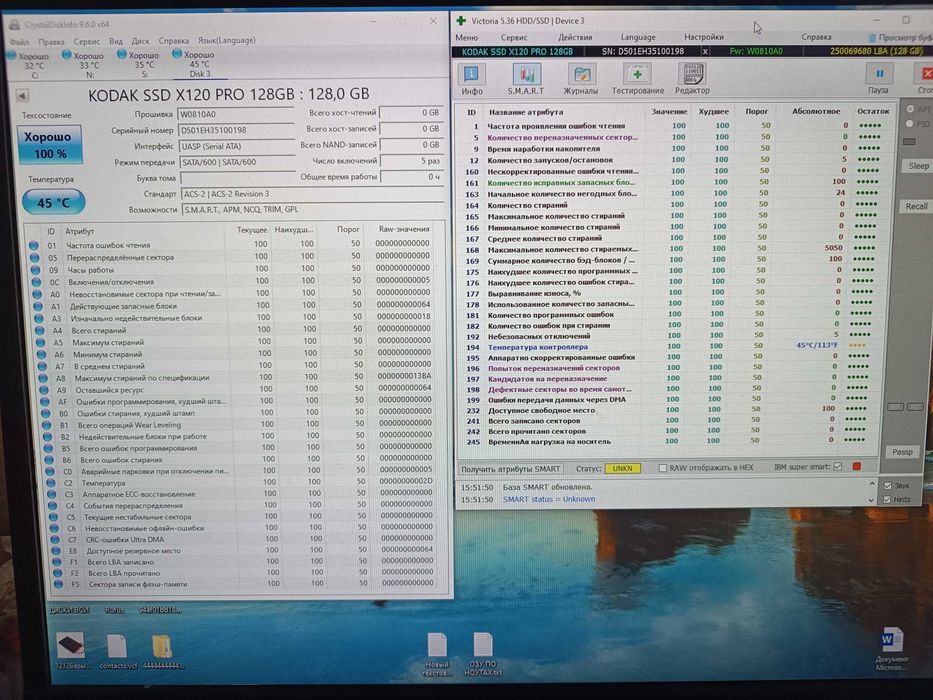933x700 pixels.
Task: Click the Victoria green cross title icon
Action: [461, 21]
